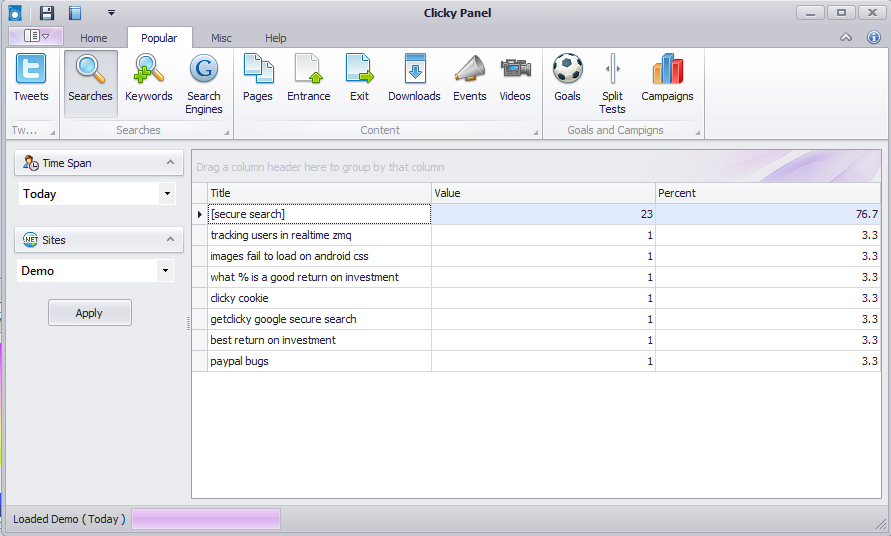
Task: Sort by the Value column header
Action: click(x=543, y=193)
